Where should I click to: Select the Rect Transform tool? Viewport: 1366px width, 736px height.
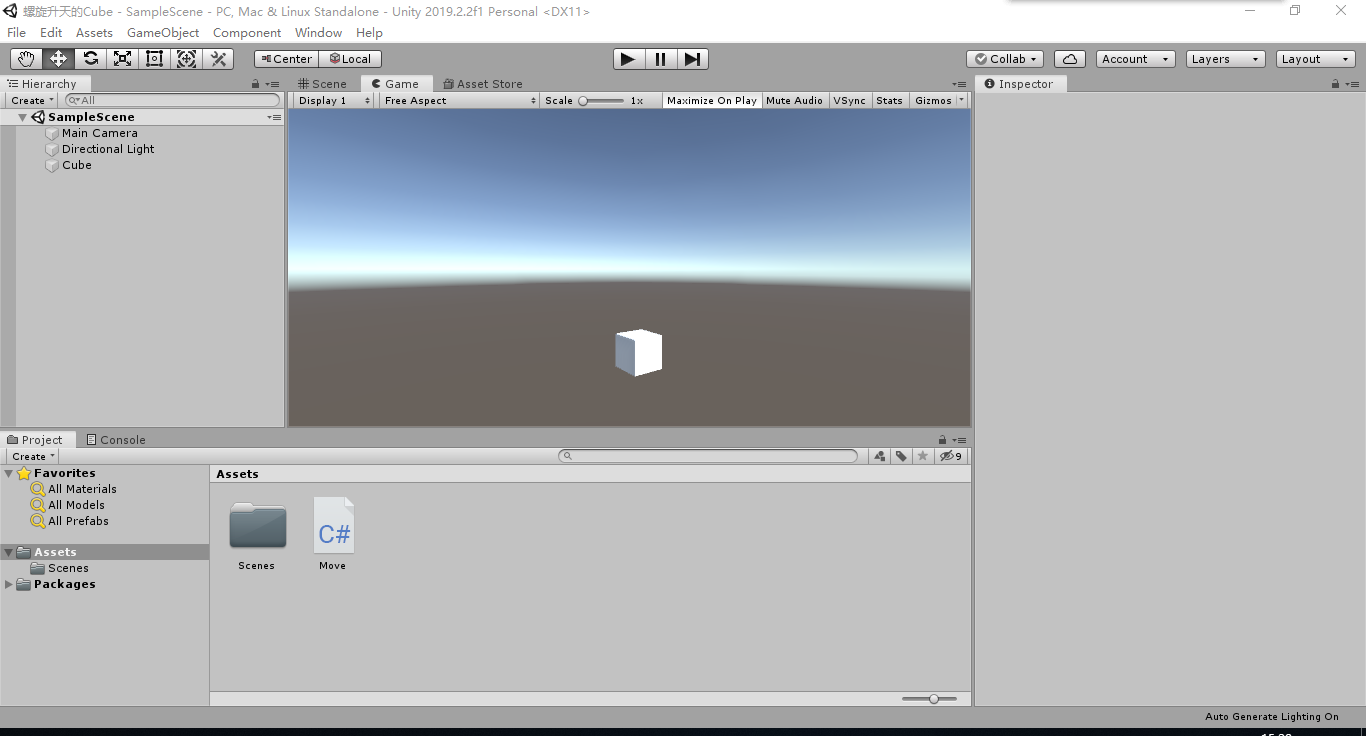point(154,58)
